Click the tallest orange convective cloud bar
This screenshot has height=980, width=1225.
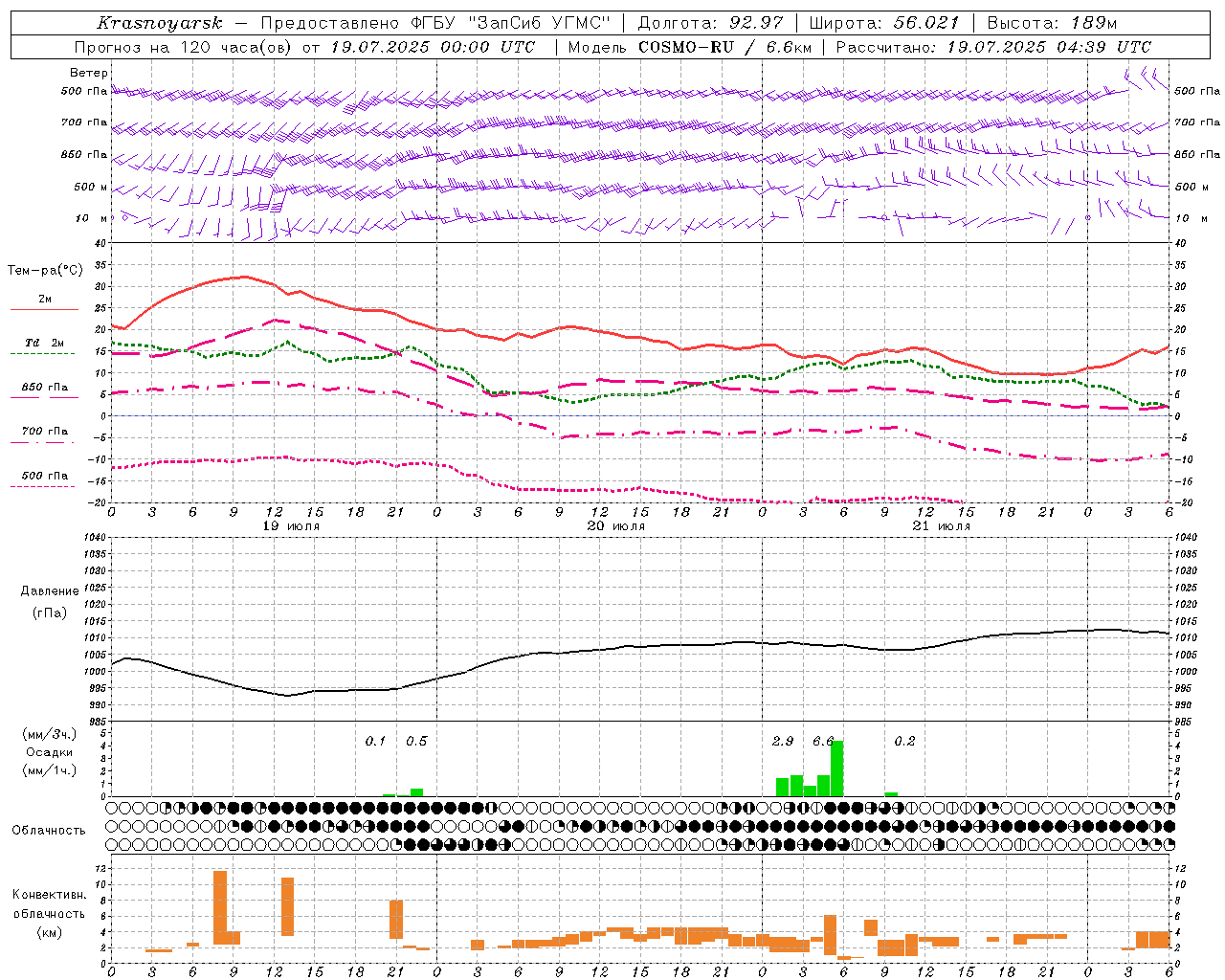[x=220, y=907]
